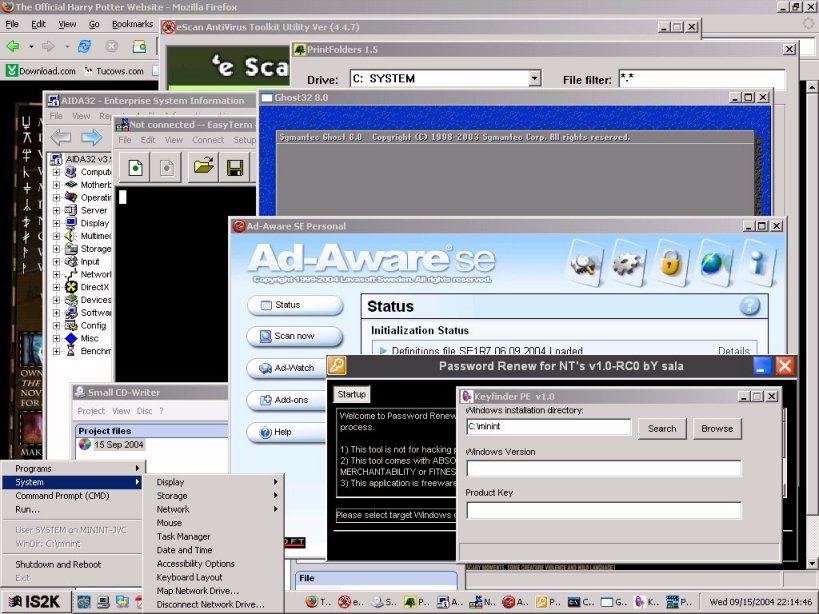
Task: Click EasyTerm greyed record document icon
Action: pyautogui.click(x=167, y=168)
